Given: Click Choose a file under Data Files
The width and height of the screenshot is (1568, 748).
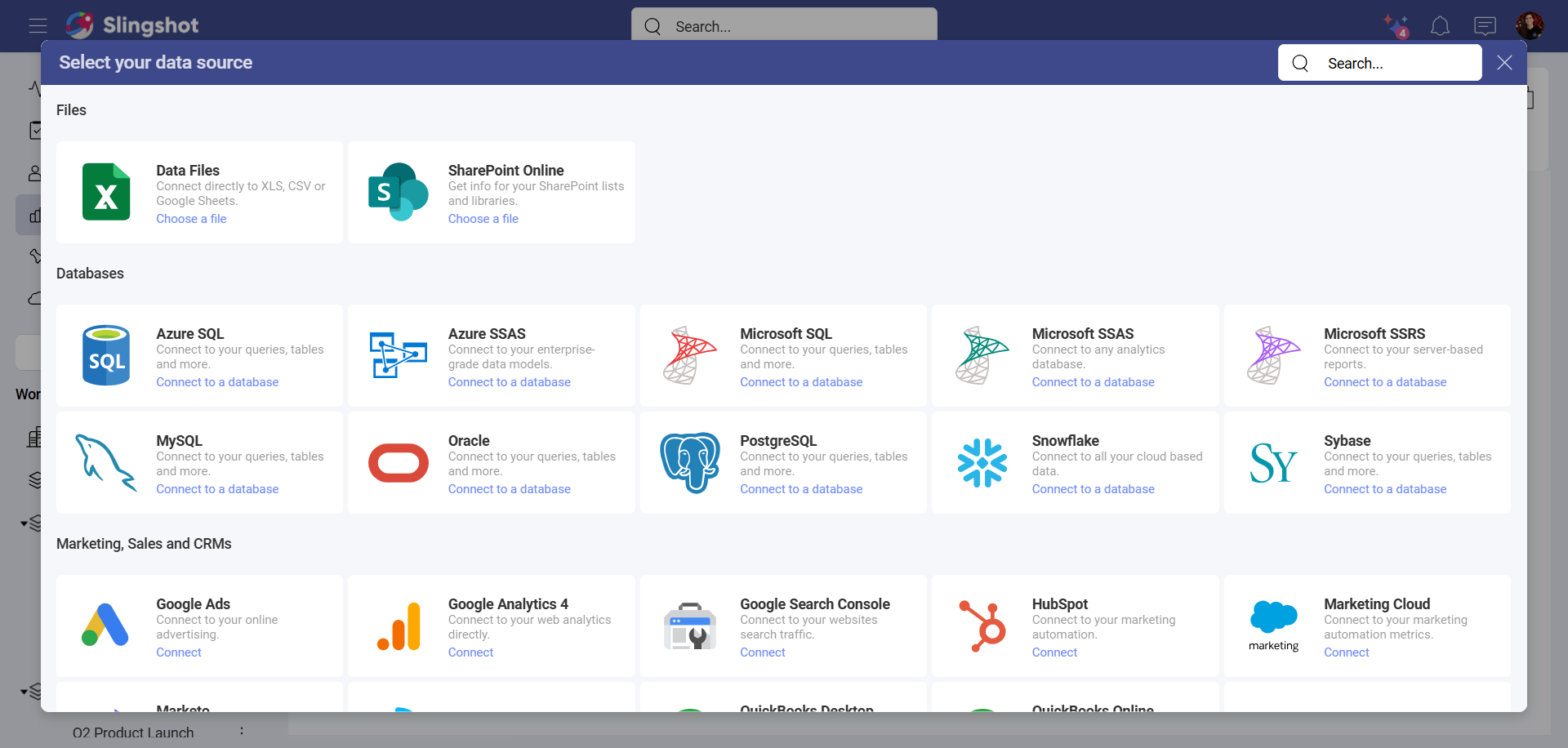Looking at the screenshot, I should pos(191,219).
